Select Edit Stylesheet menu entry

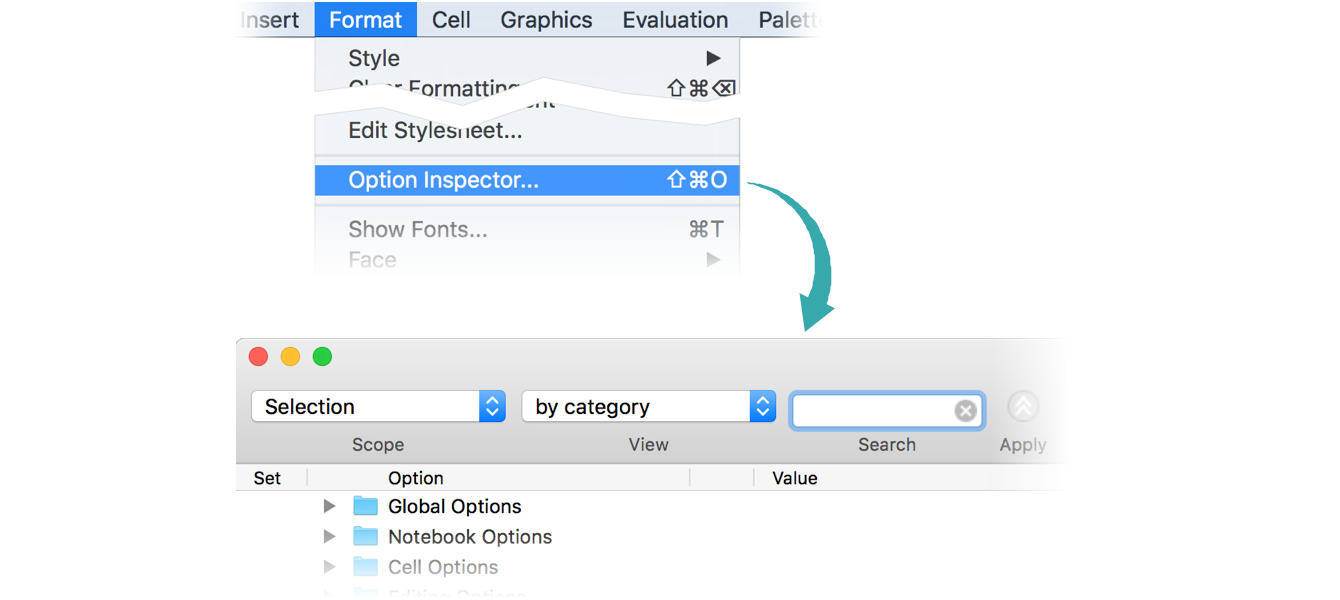click(x=435, y=130)
